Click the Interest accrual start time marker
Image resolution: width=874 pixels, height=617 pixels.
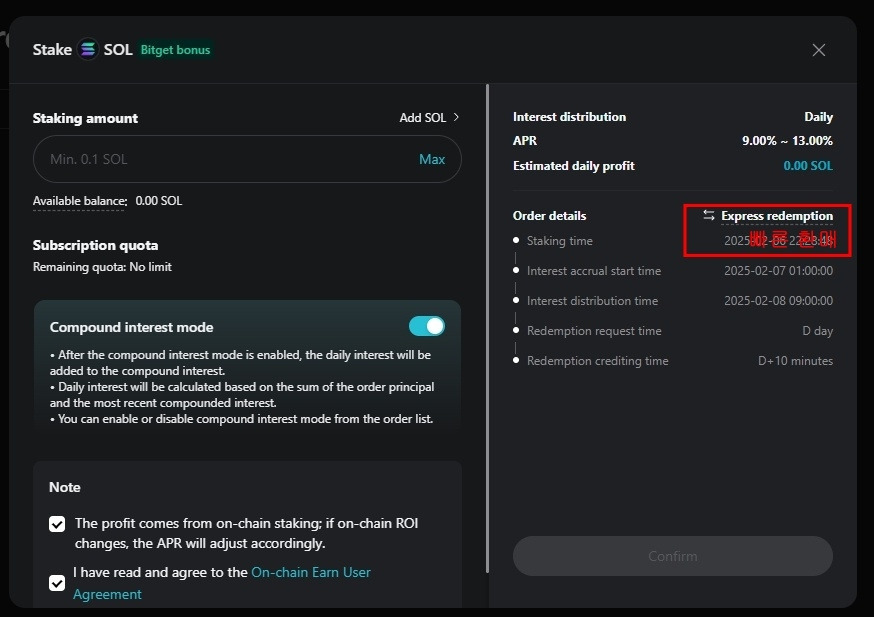516,271
